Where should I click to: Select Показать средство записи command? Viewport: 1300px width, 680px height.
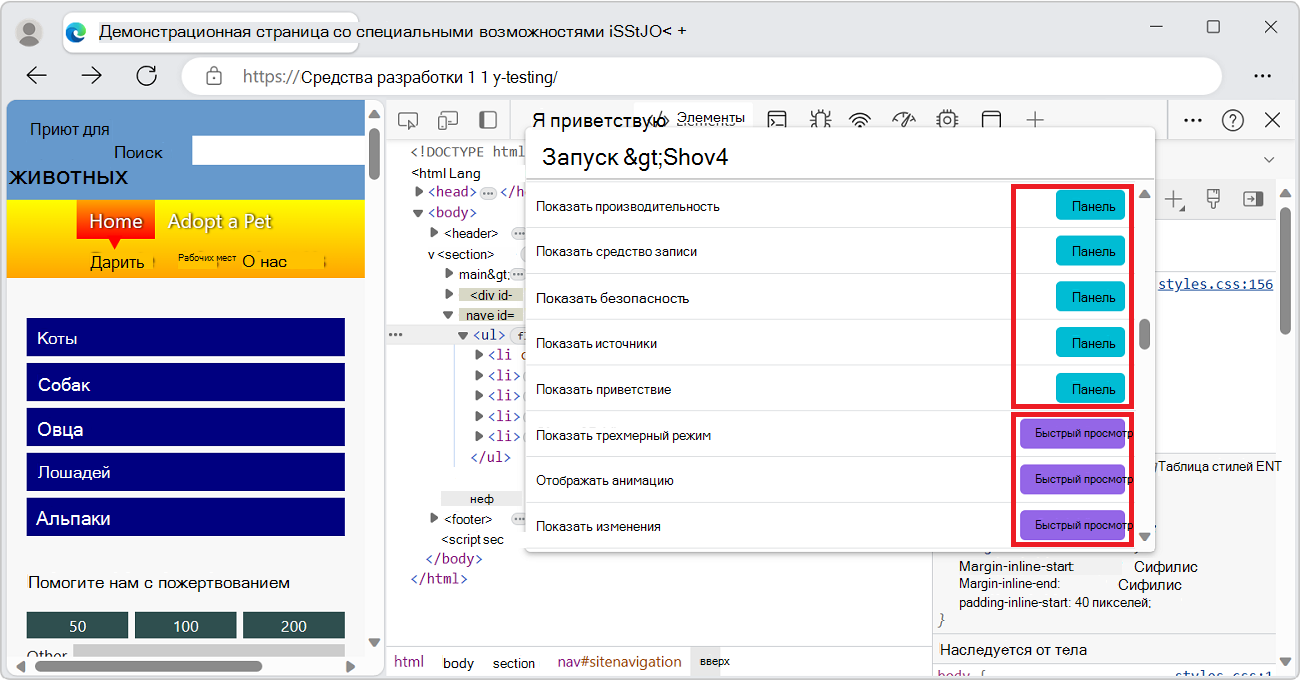click(768, 251)
